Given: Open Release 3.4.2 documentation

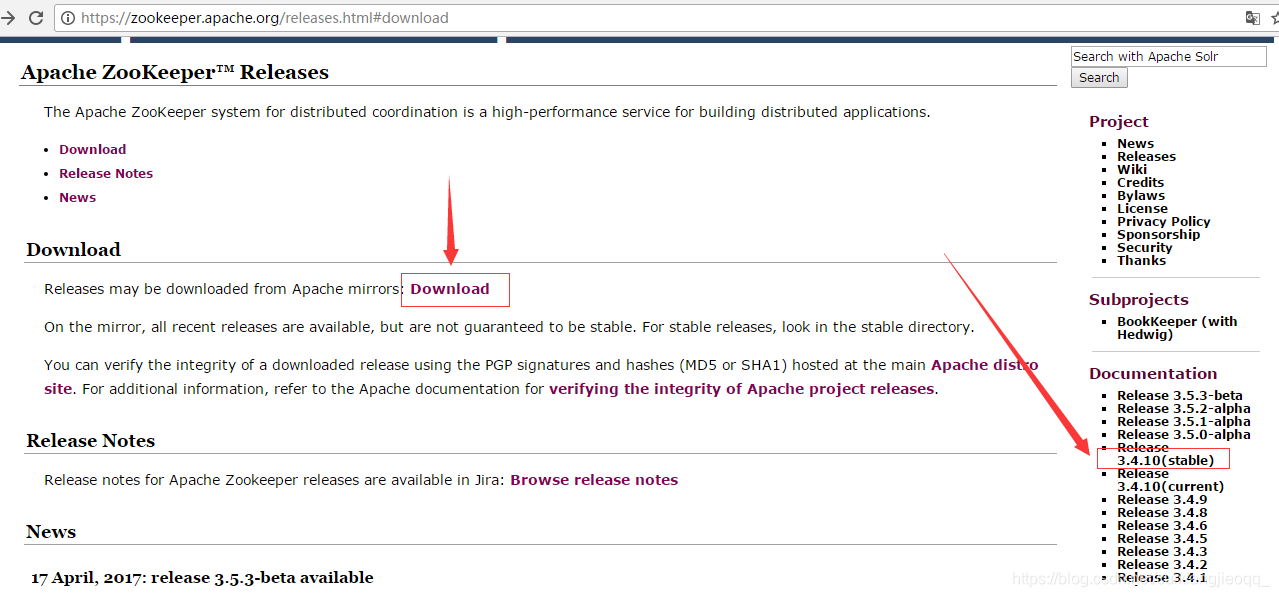Looking at the screenshot, I should [1162, 565].
